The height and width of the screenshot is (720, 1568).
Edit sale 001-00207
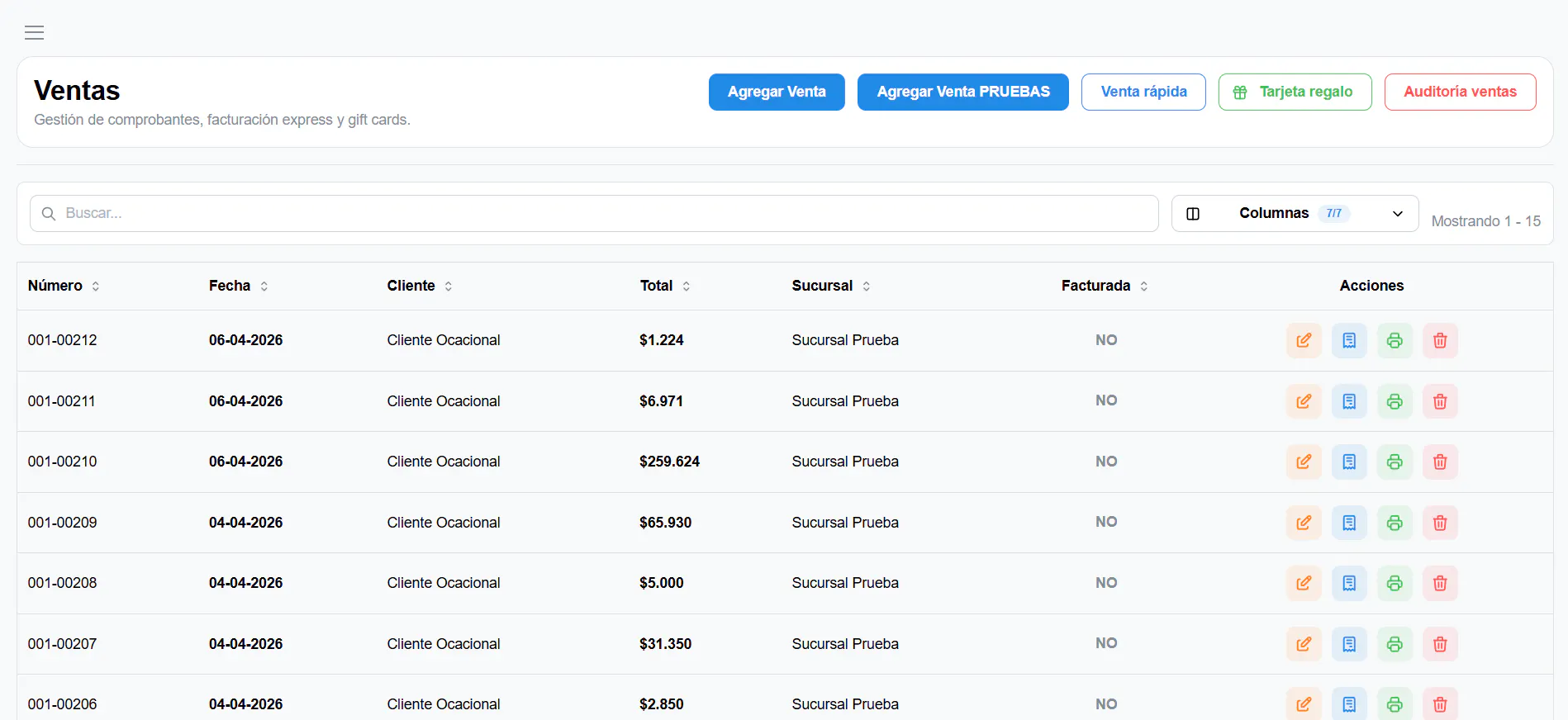click(x=1304, y=644)
